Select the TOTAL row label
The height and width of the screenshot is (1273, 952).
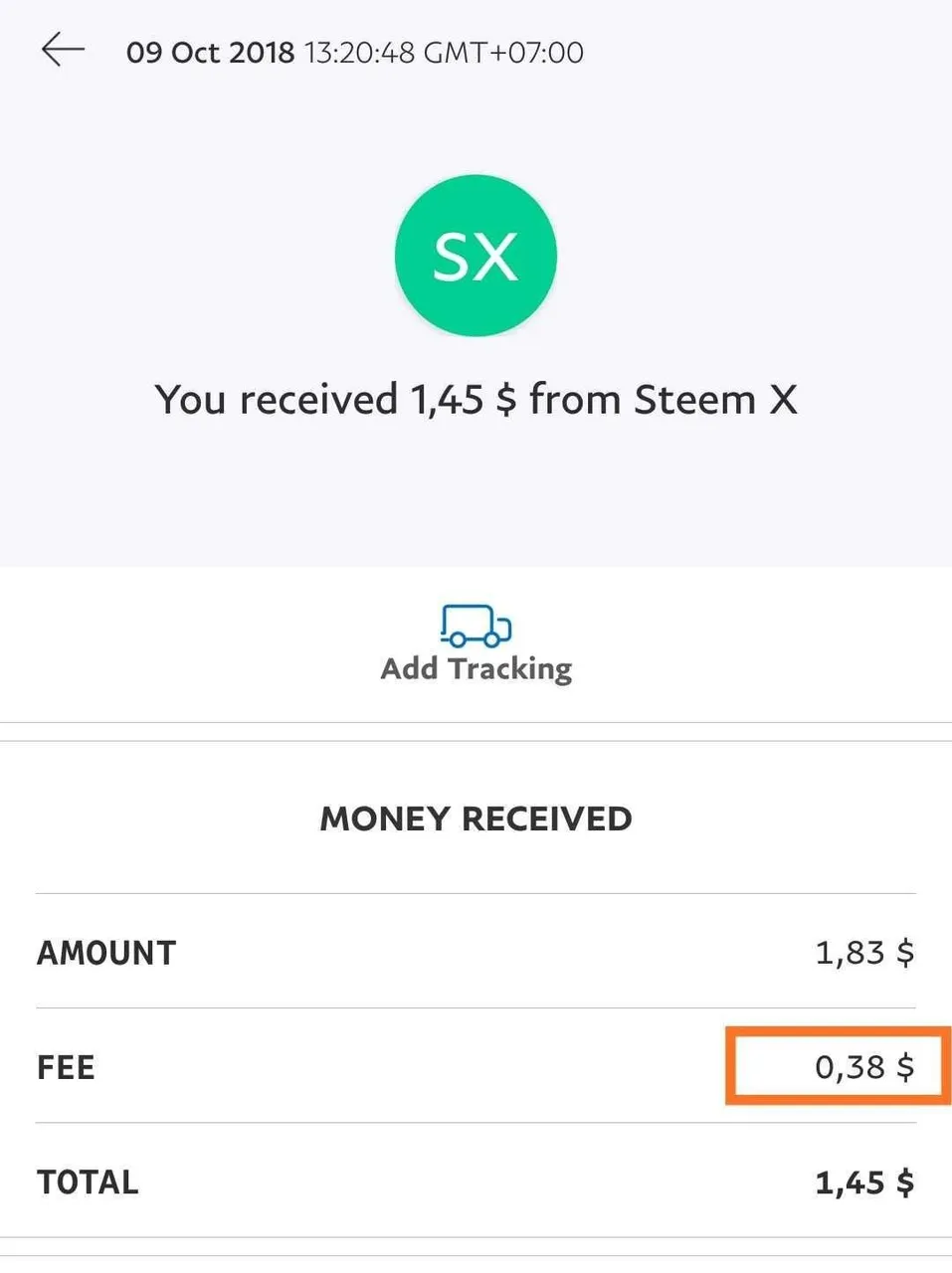click(x=88, y=1182)
